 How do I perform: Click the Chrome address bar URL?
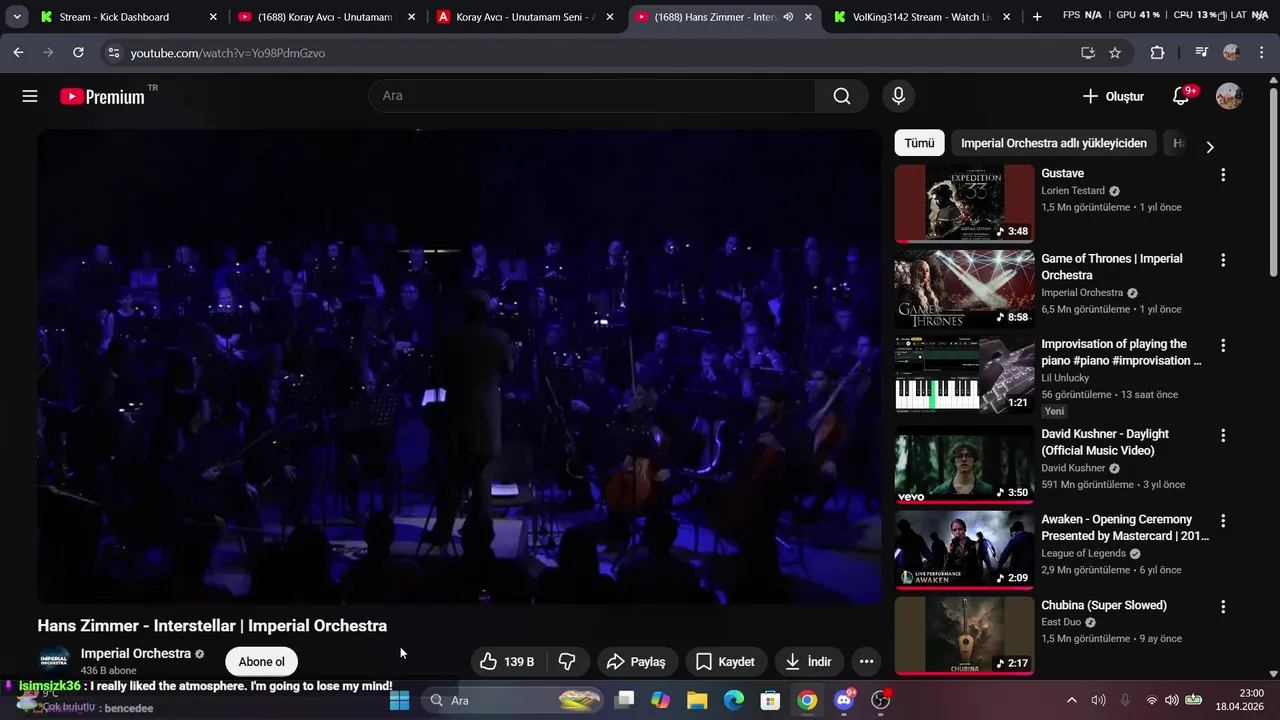[228, 53]
